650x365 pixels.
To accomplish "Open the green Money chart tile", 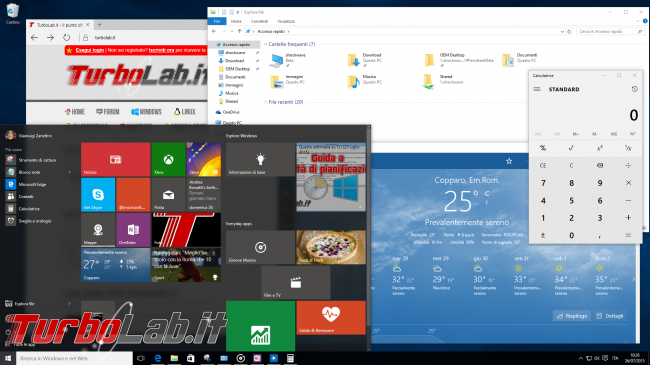I will [260, 326].
